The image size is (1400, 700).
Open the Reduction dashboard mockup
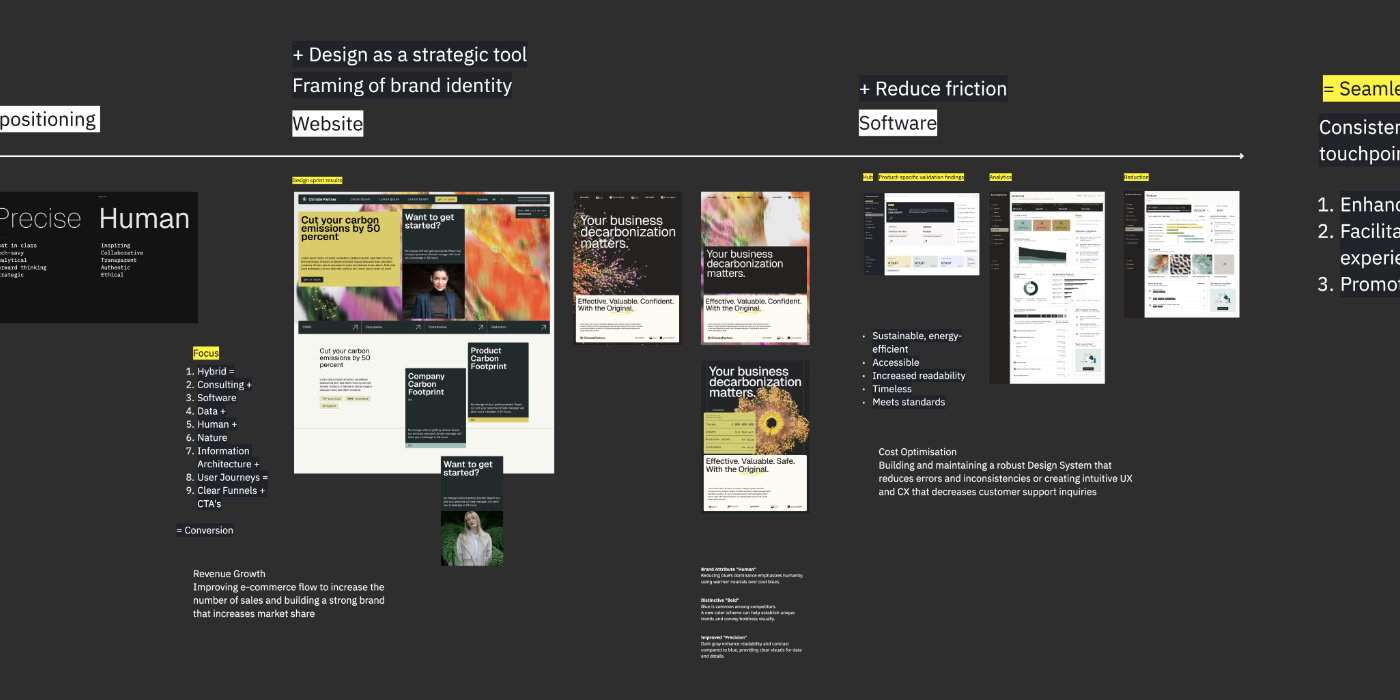(x=1181, y=254)
